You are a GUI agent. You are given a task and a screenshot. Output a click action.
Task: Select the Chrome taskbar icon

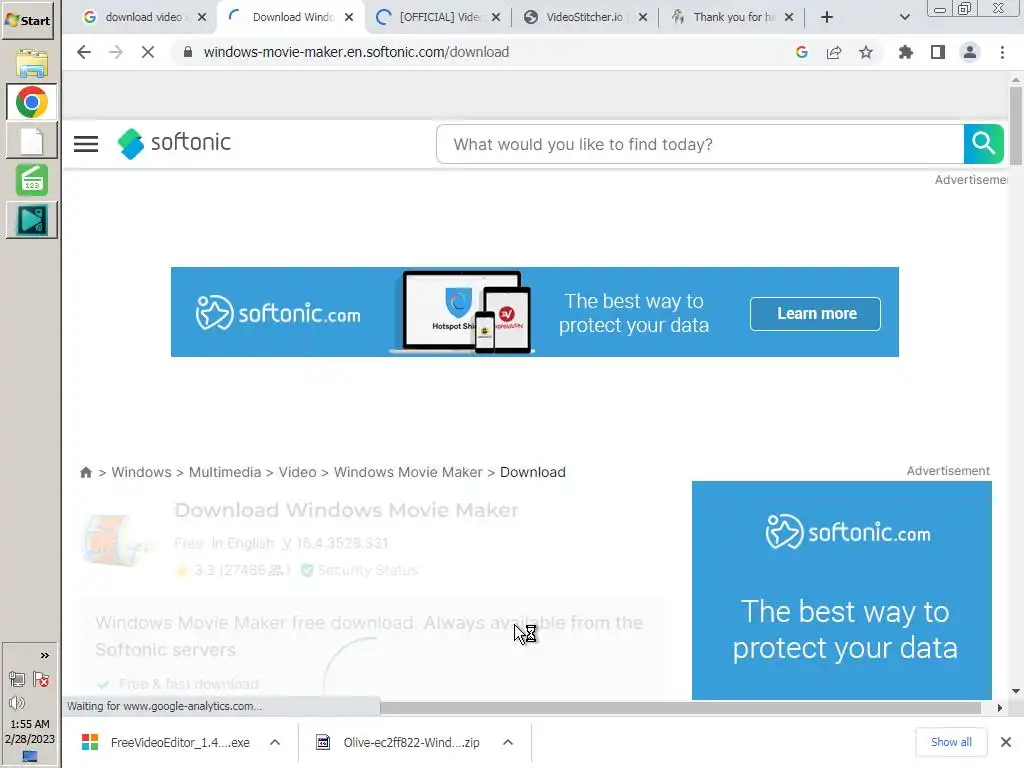(x=31, y=103)
